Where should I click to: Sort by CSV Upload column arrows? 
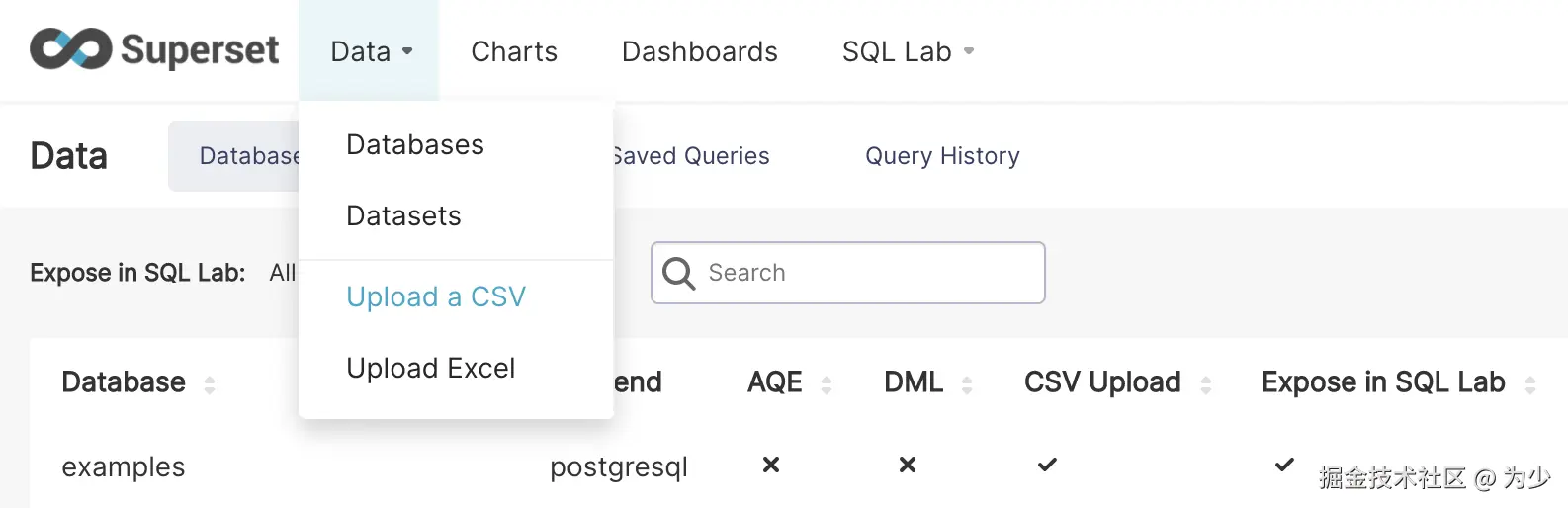pos(1206,384)
